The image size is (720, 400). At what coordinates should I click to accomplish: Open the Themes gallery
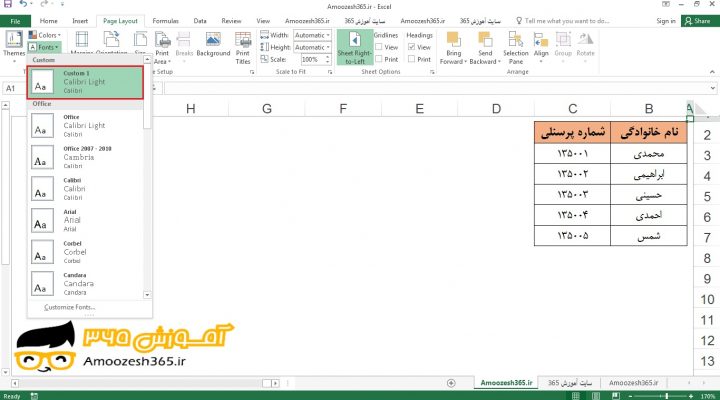pos(14,44)
